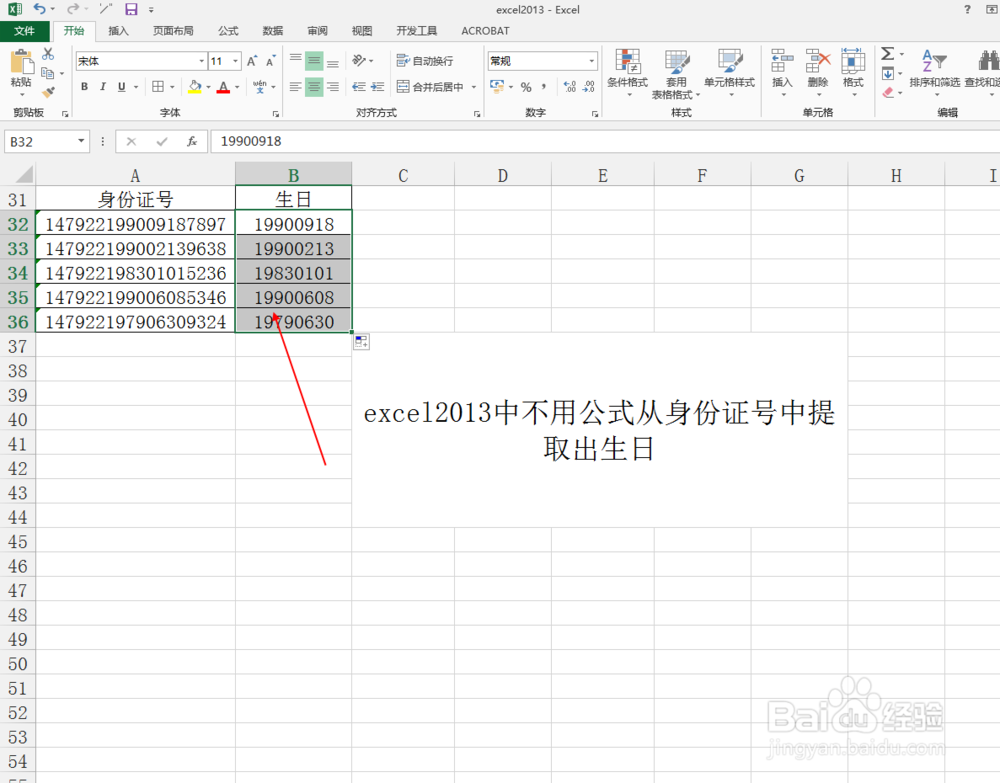Open 条件格式 conditional formatting
Viewport: 1000px width, 783px height.
pyautogui.click(x=628, y=70)
